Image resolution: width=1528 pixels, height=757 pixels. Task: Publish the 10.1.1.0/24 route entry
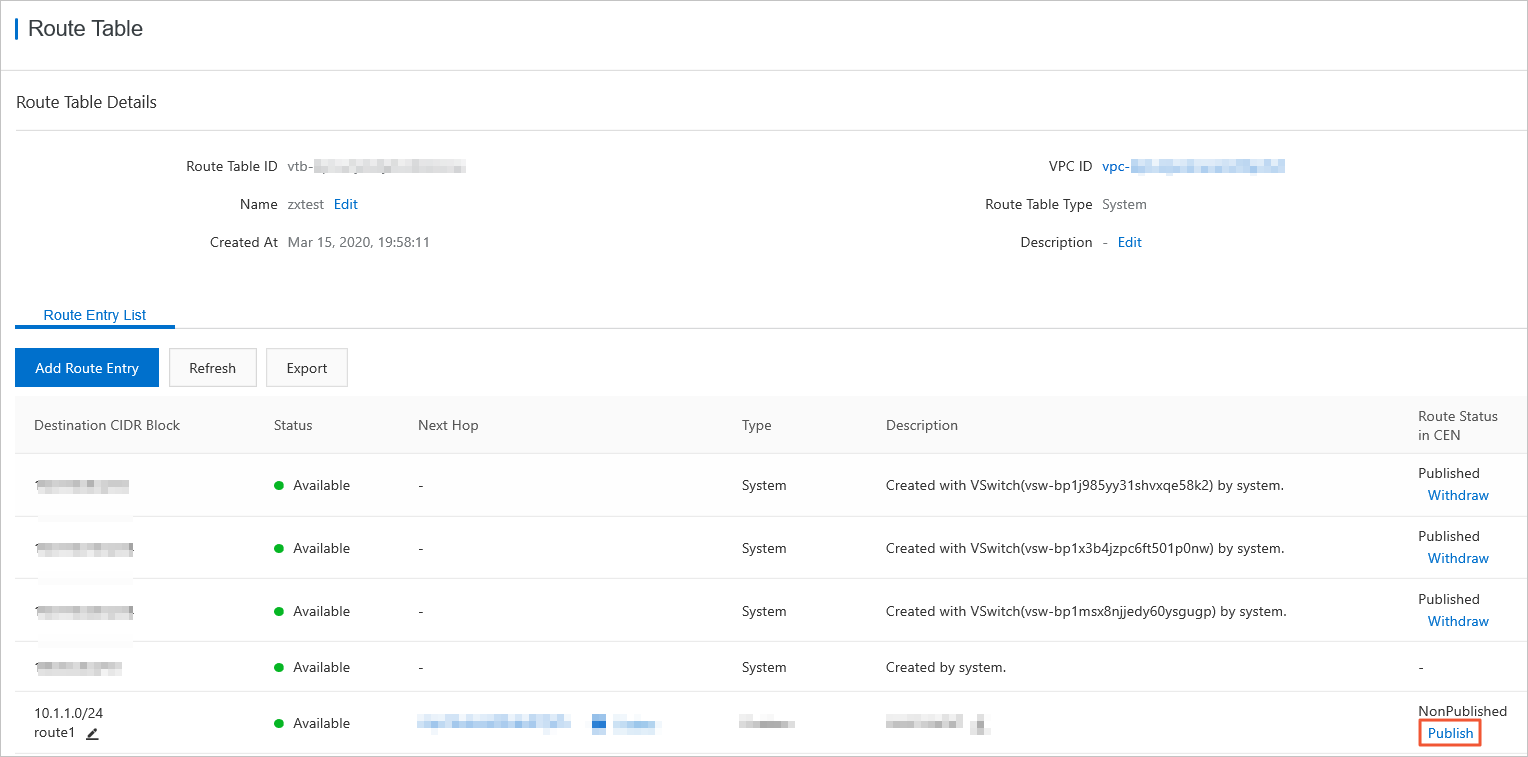click(x=1449, y=732)
